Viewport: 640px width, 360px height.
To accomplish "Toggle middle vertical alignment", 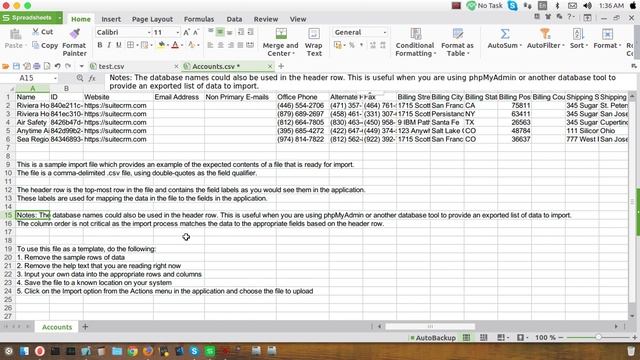I will (x=220, y=32).
